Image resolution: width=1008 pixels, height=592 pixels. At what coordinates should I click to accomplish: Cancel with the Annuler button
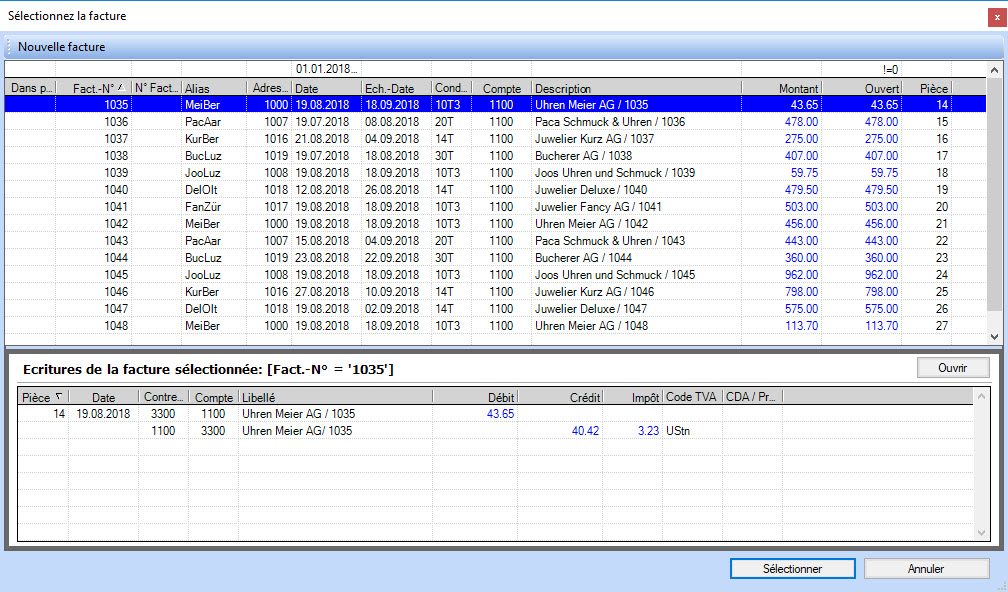pyautogui.click(x=926, y=568)
